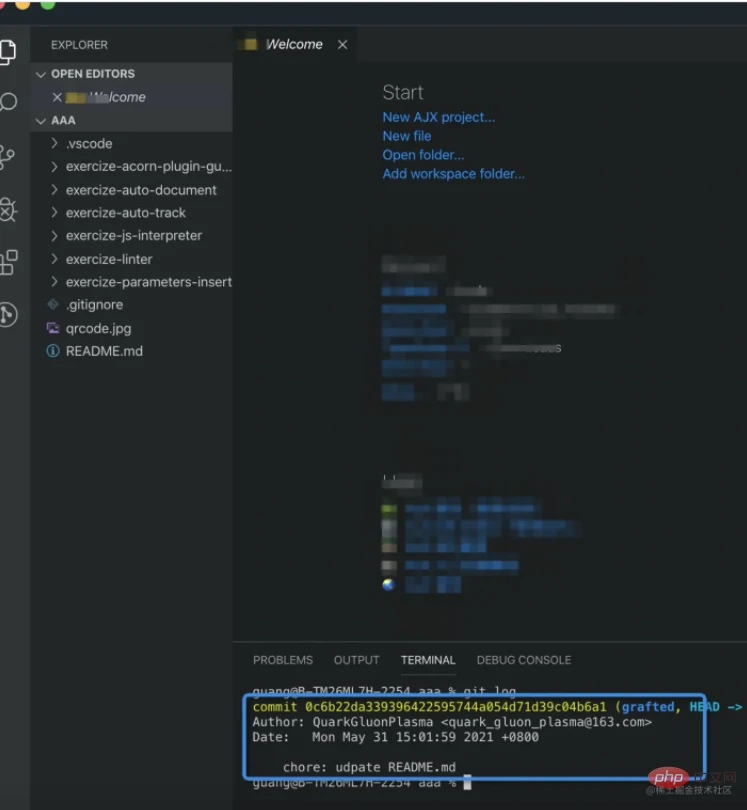
Task: Click the commit hash line in terminal
Action: coord(429,707)
